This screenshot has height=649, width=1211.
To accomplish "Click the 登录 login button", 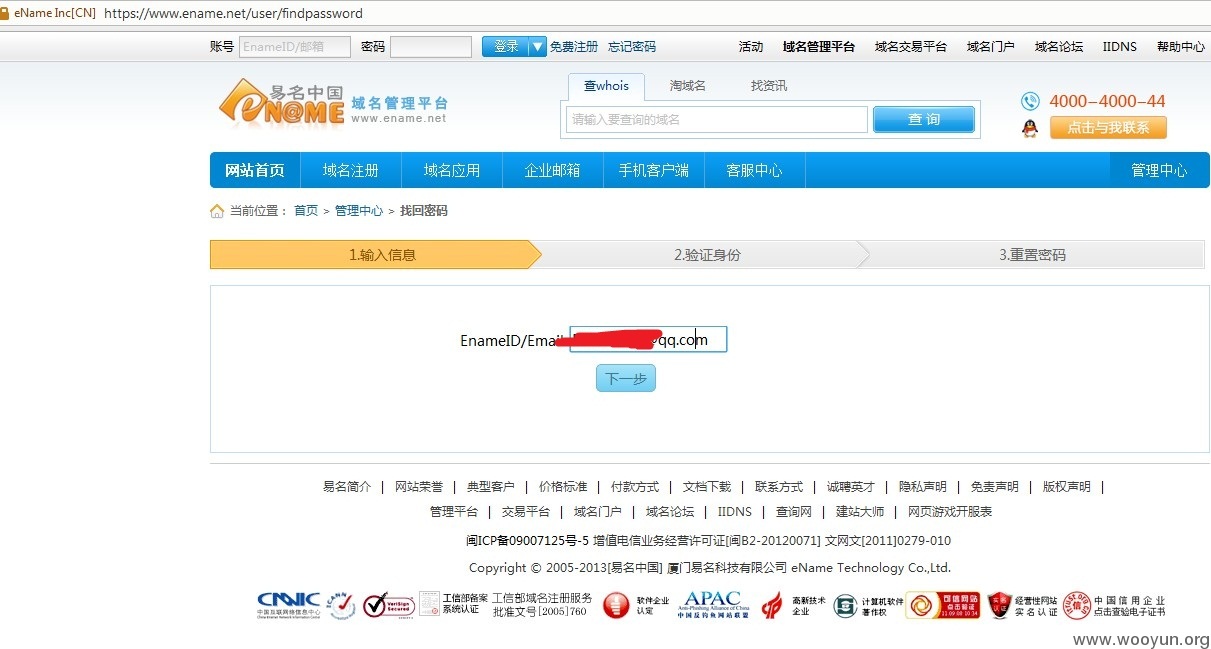I will coord(505,46).
